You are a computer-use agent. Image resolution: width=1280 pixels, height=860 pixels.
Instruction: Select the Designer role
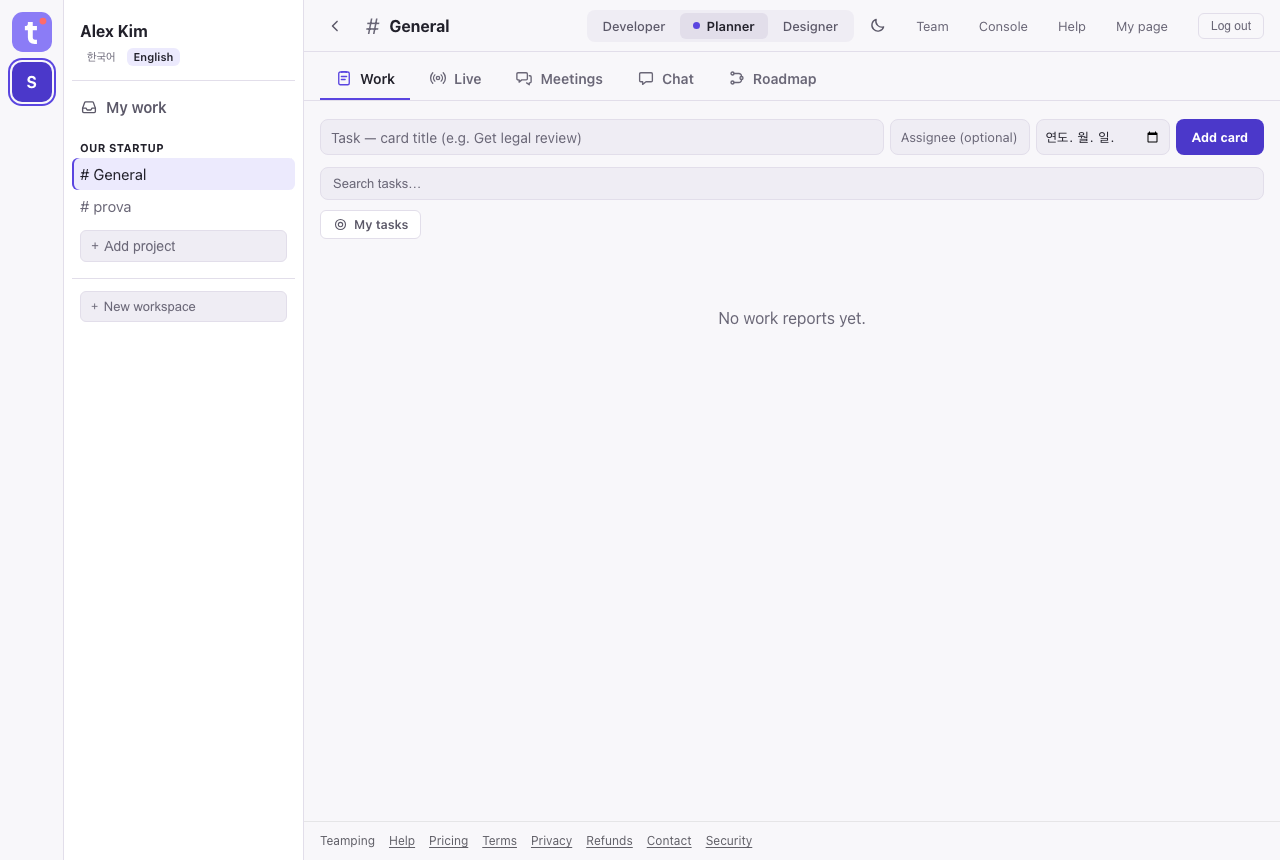[x=810, y=26]
